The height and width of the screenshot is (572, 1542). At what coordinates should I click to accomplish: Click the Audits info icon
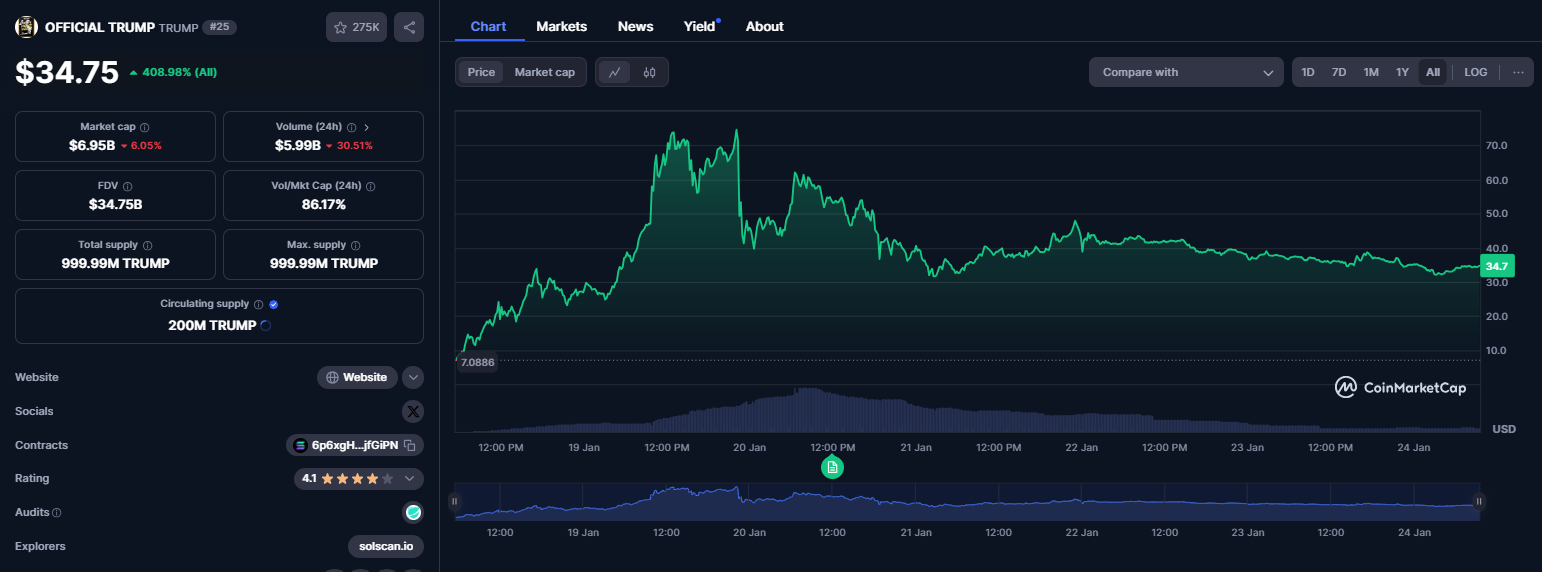(x=56, y=513)
